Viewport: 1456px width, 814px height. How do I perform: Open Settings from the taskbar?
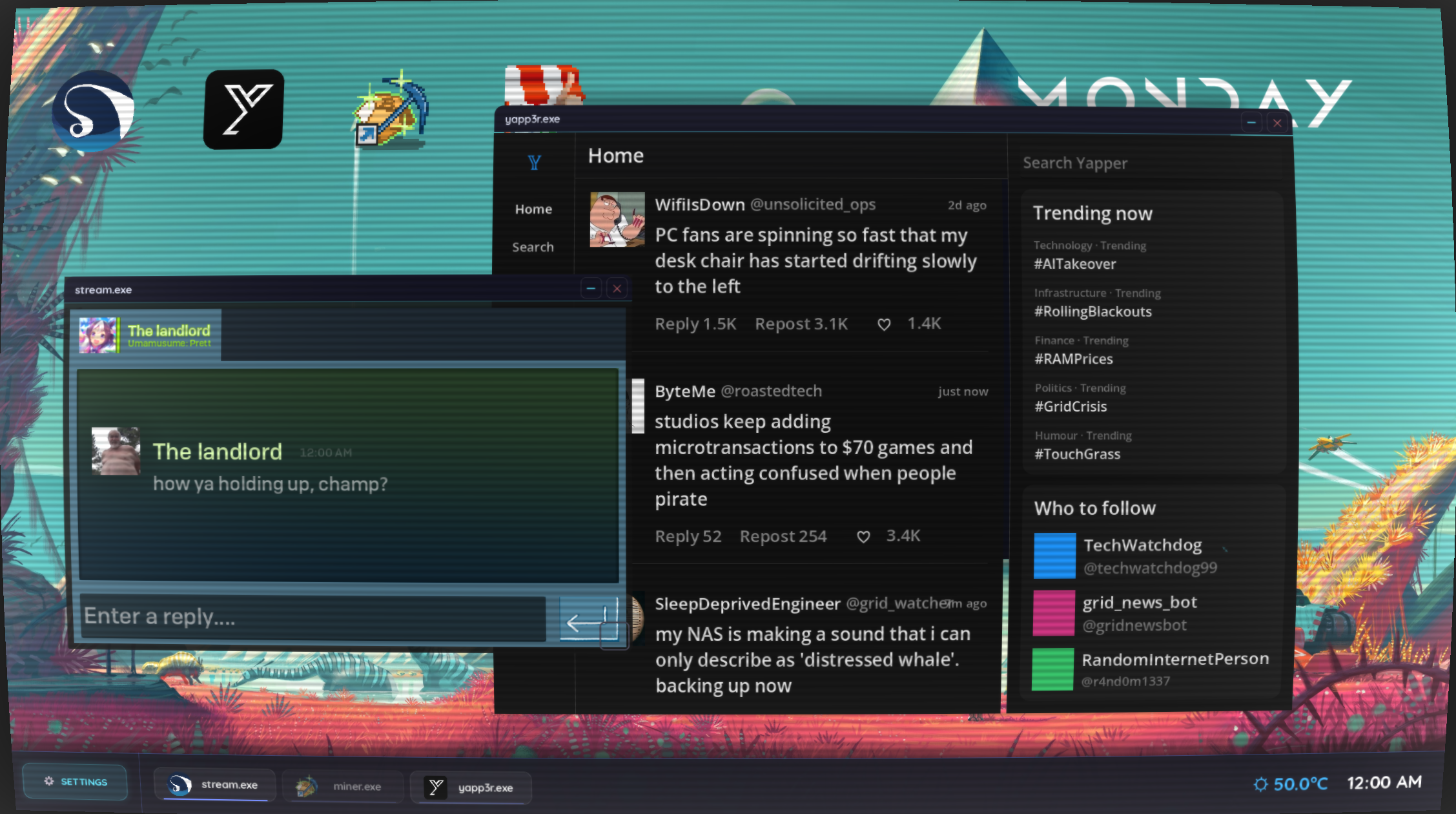(76, 782)
